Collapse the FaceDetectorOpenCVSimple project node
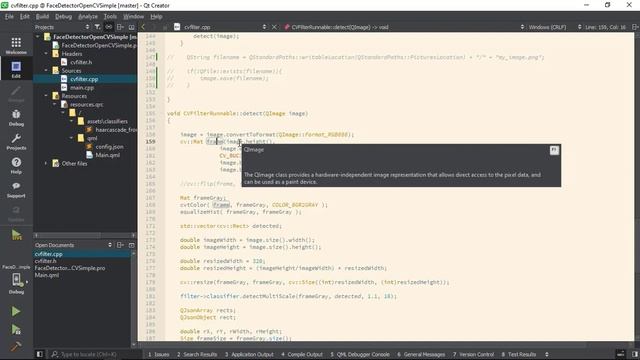640x360 pixels. (38, 37)
